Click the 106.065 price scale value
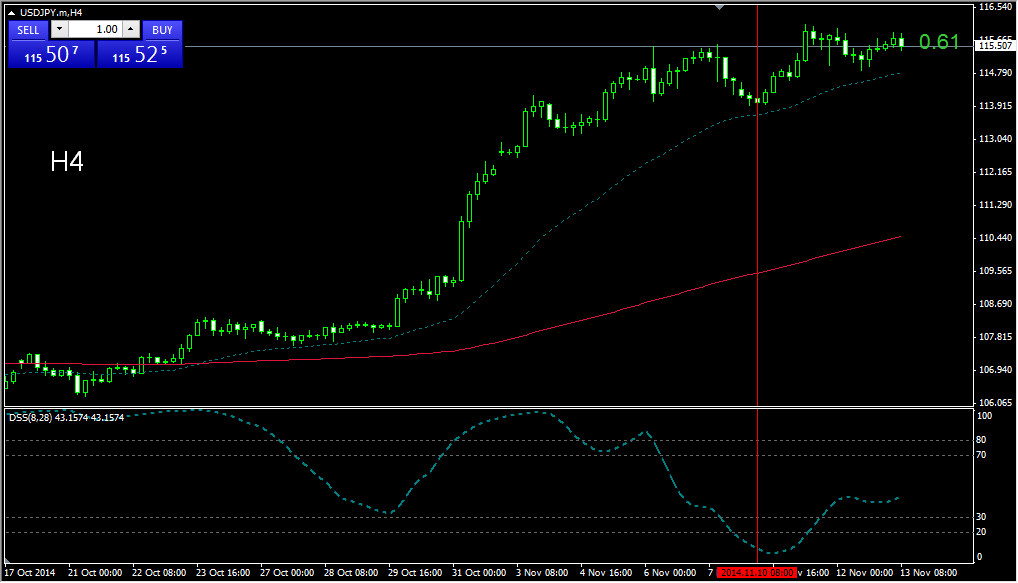The height and width of the screenshot is (583, 1018). (996, 403)
